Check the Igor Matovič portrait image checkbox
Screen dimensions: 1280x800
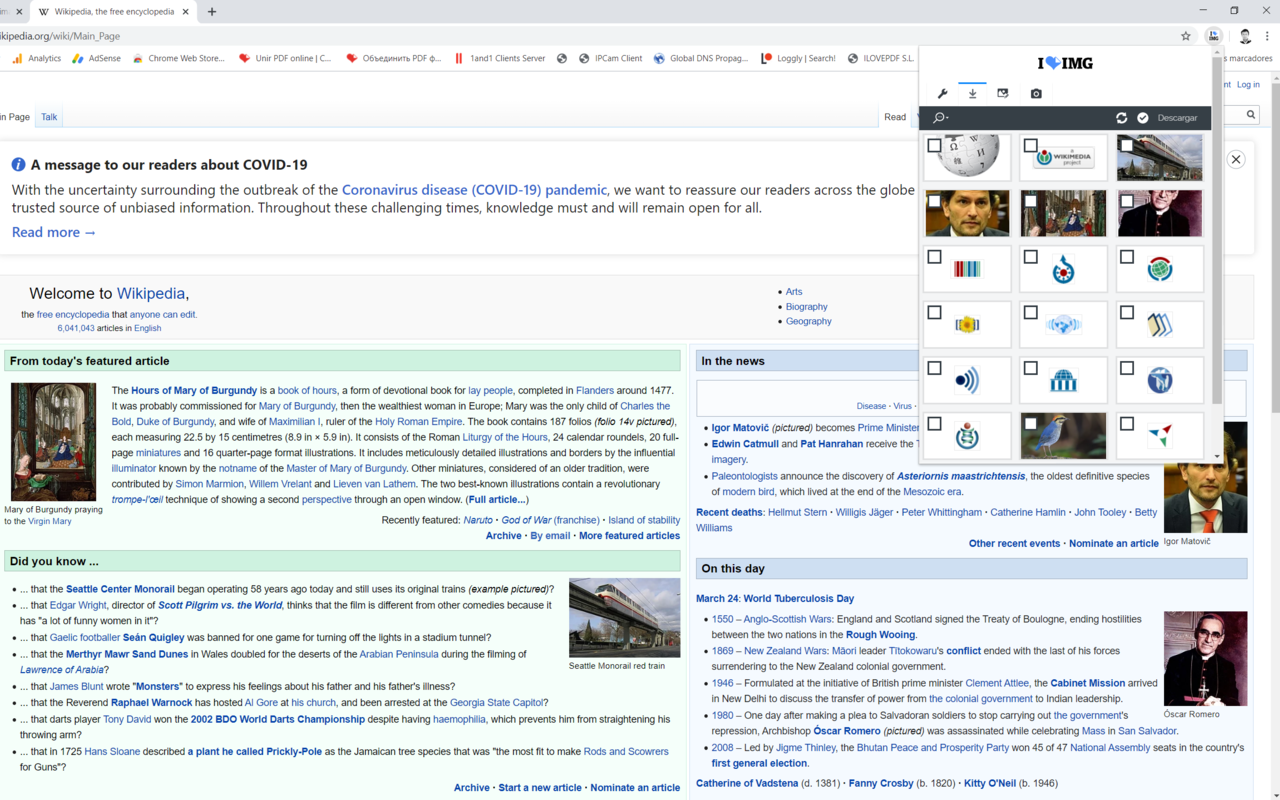pyautogui.click(x=934, y=200)
